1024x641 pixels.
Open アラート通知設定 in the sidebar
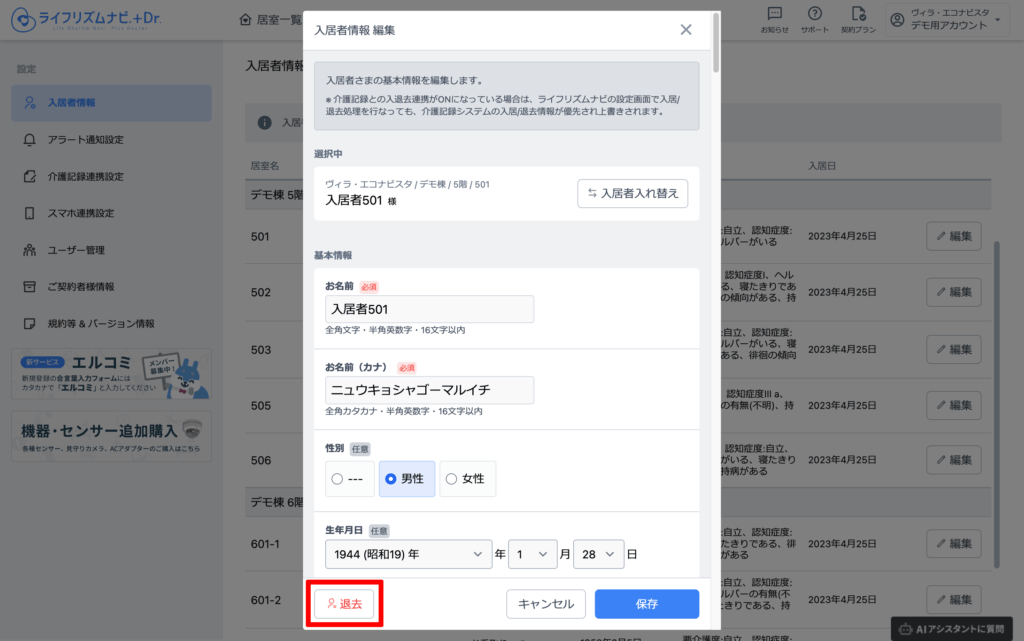[85, 140]
